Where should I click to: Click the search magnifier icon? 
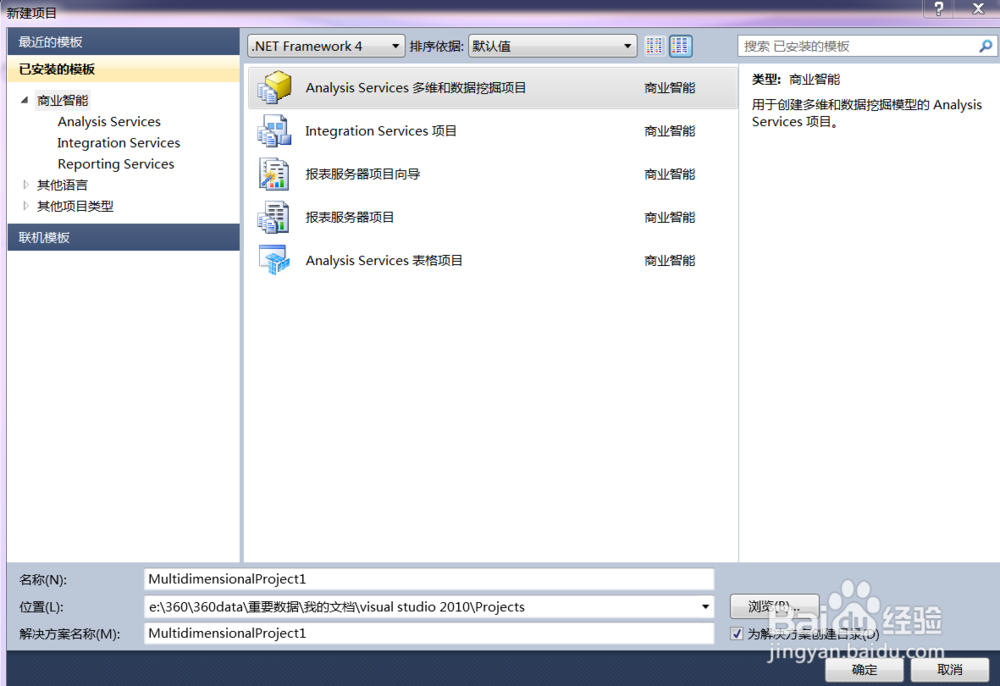pyautogui.click(x=985, y=46)
